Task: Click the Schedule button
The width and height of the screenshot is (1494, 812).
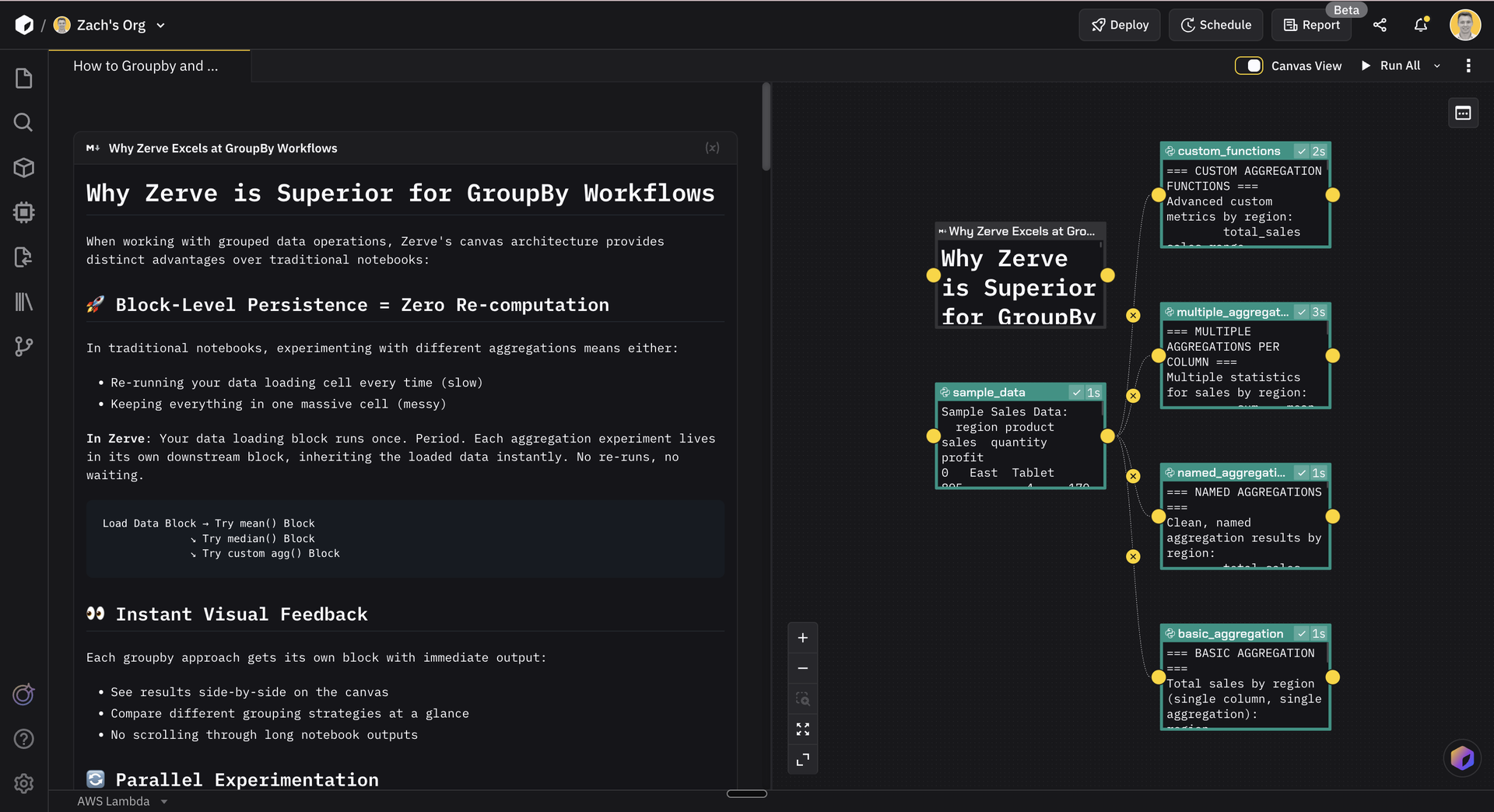Action: click(x=1215, y=25)
